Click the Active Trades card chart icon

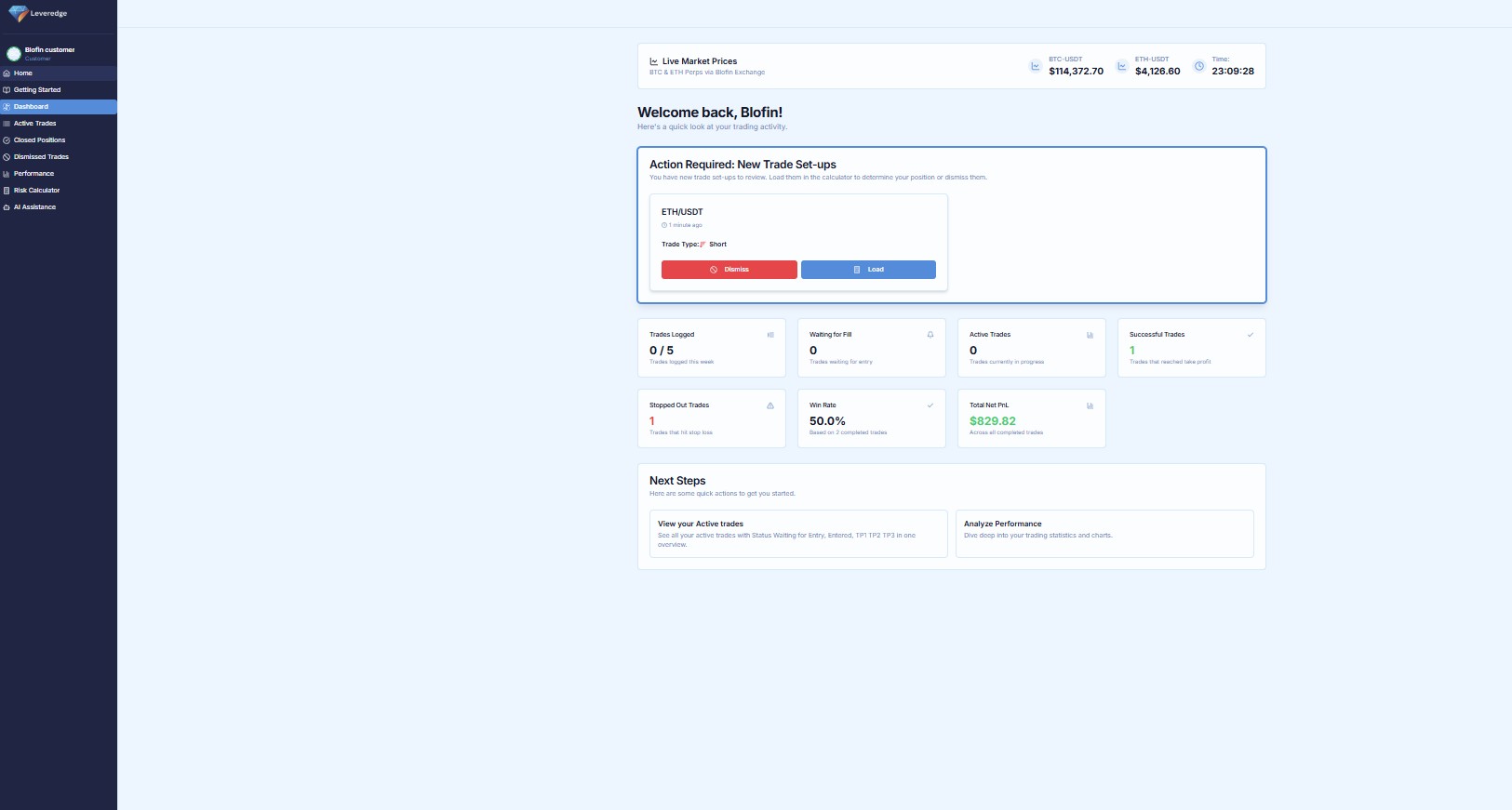pos(1091,335)
